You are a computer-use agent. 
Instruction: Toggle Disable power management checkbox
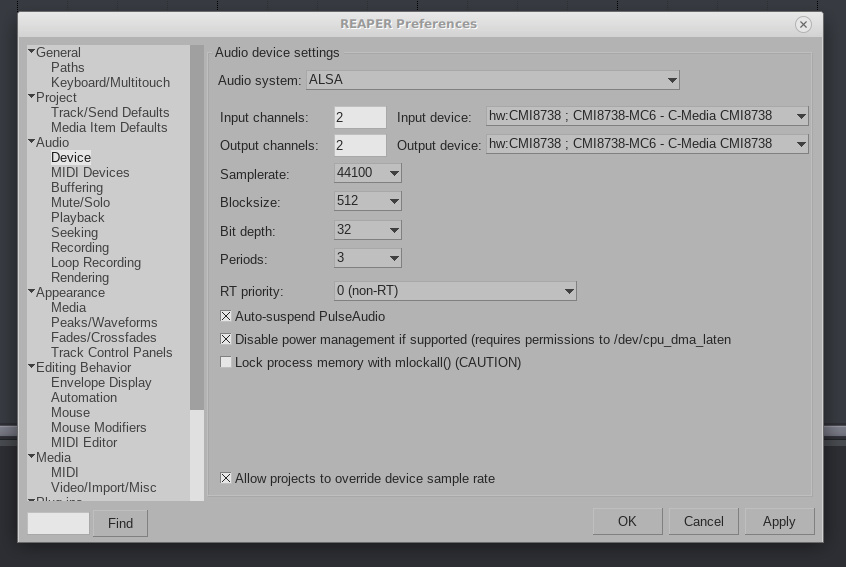pyautogui.click(x=226, y=339)
